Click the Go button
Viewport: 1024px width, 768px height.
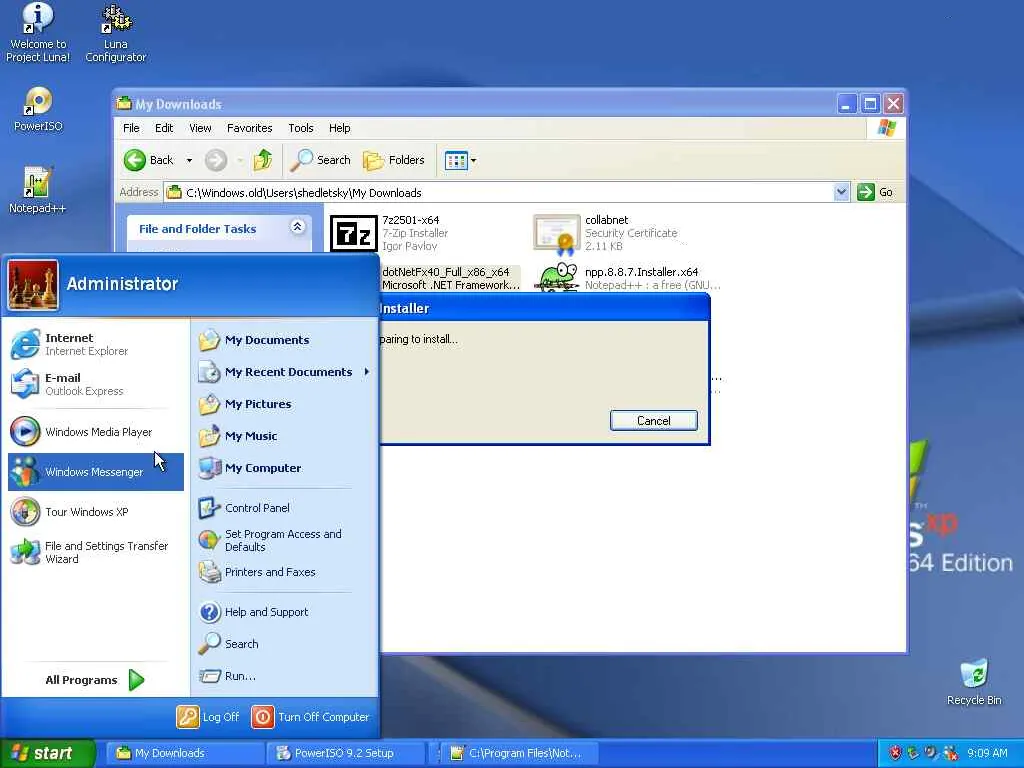coord(875,192)
